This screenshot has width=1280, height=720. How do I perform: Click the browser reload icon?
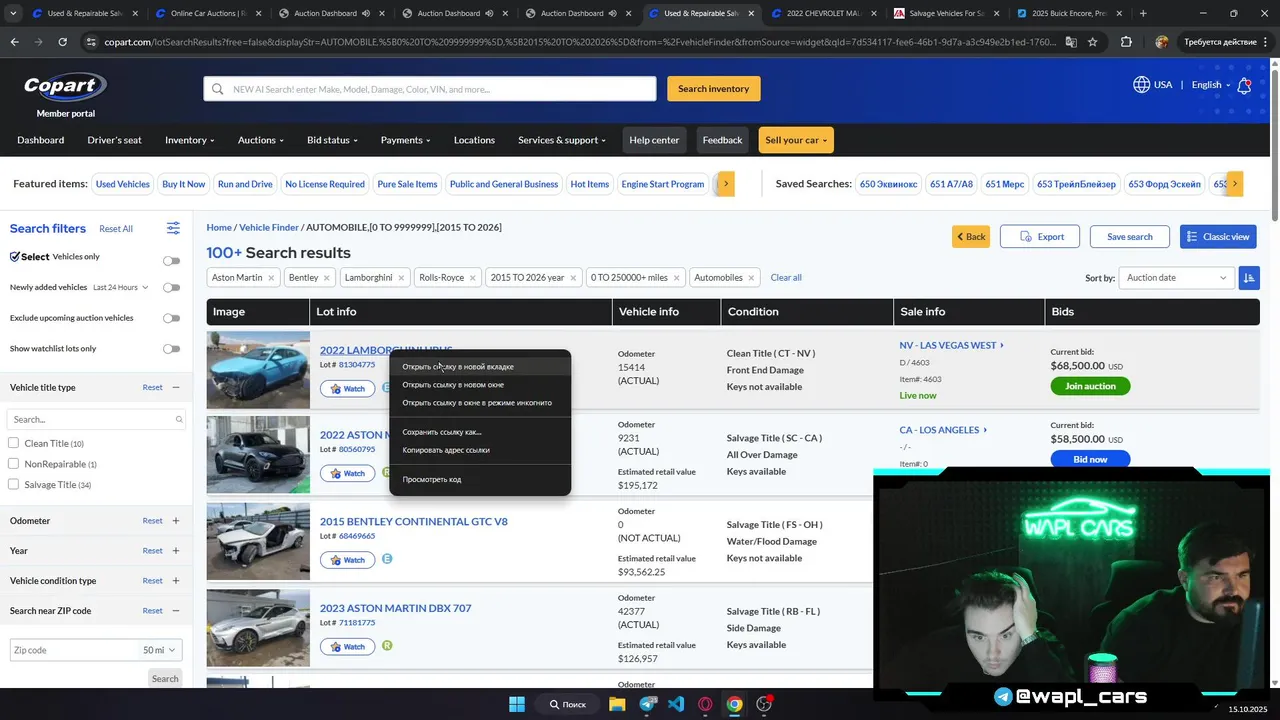(x=62, y=42)
